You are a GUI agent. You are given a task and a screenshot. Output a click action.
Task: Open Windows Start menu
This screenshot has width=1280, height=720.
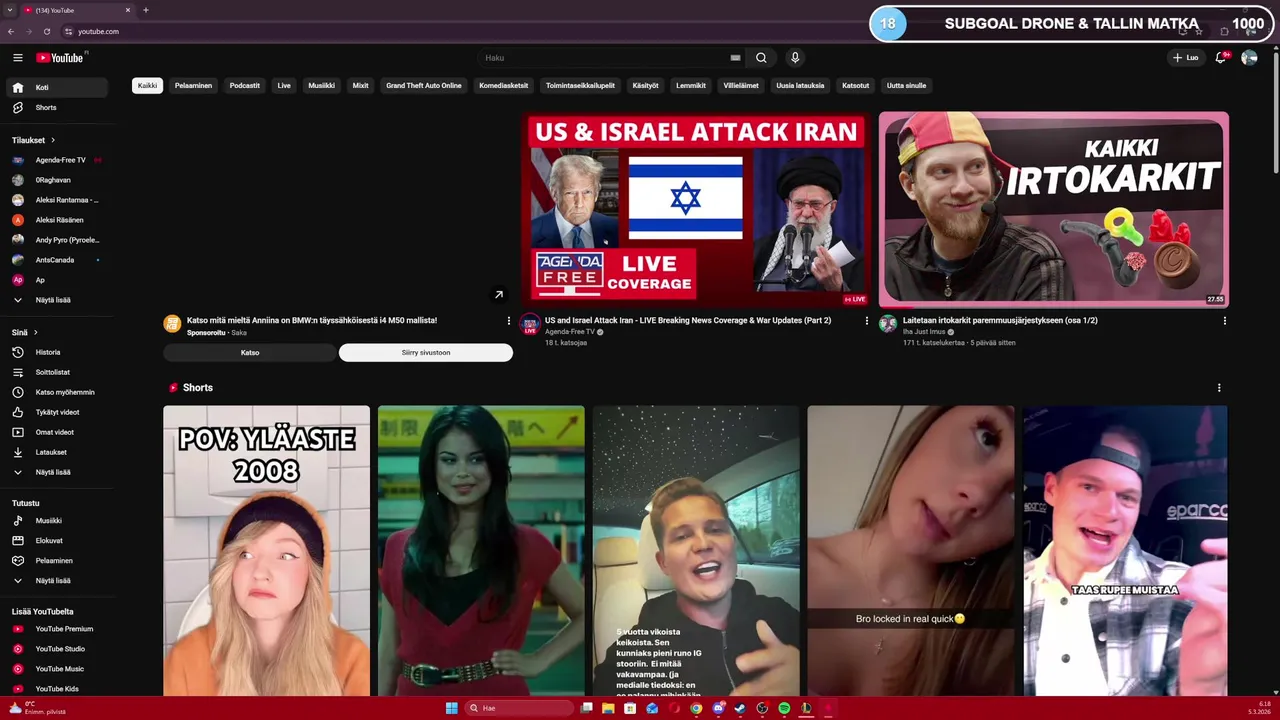[451, 708]
